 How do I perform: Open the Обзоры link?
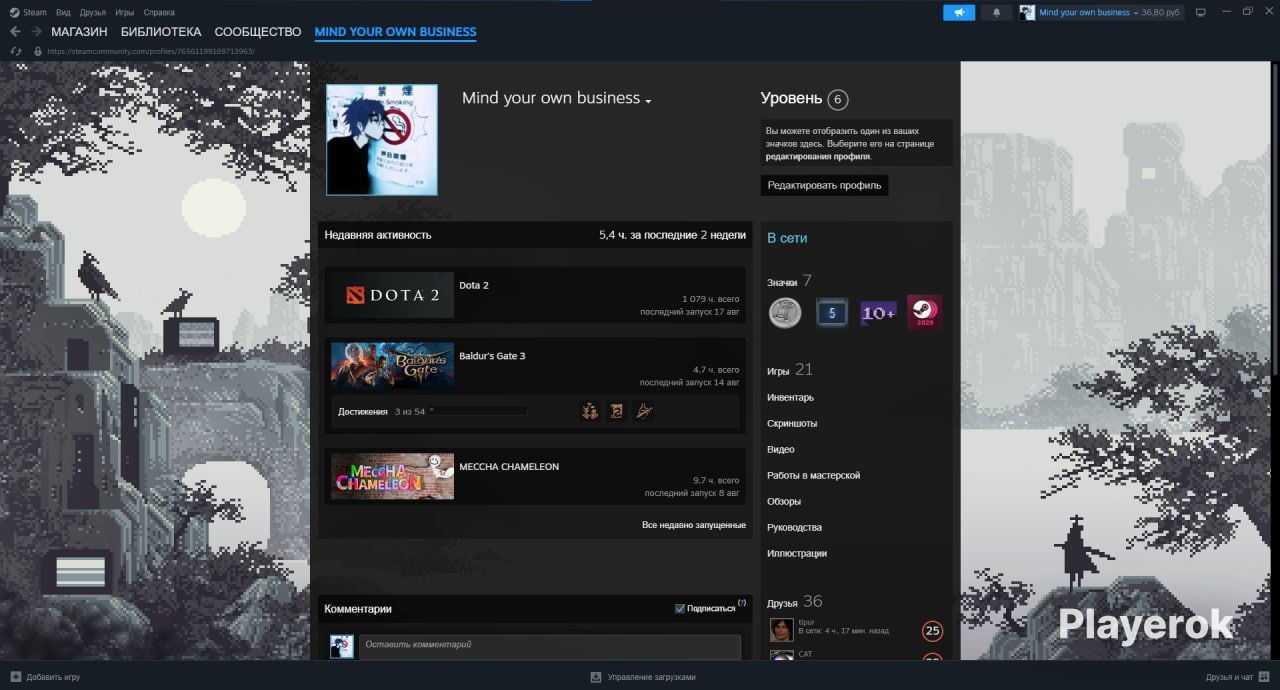783,502
